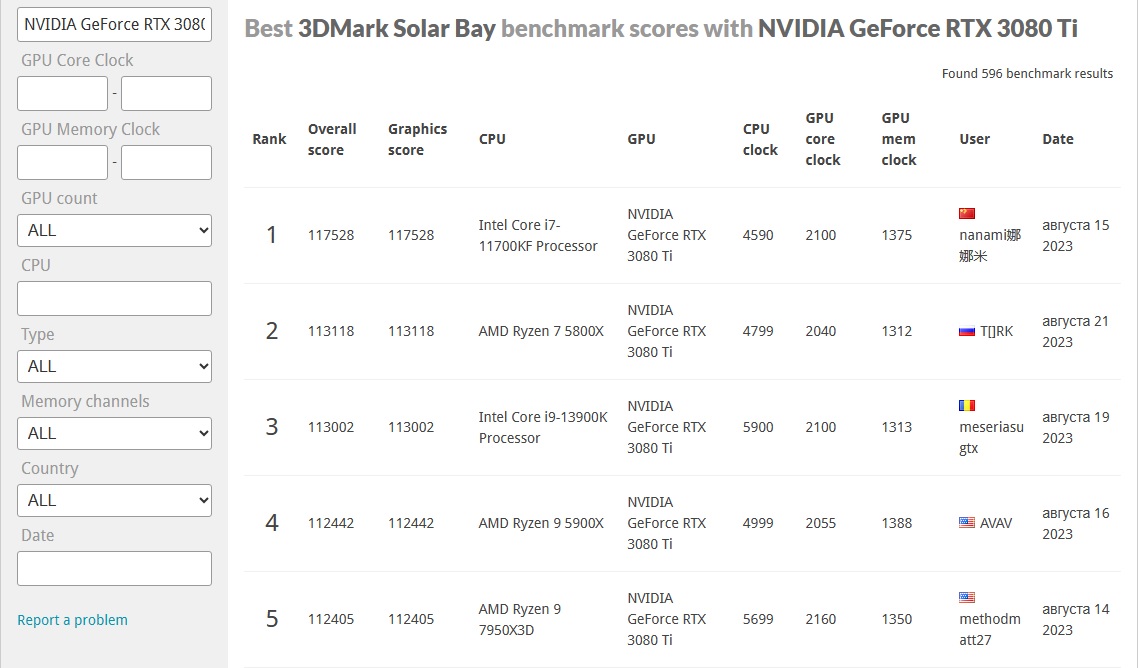Viewport: 1138px width, 668px height.
Task: Click China flag icon beside nanami user
Action: 966,214
